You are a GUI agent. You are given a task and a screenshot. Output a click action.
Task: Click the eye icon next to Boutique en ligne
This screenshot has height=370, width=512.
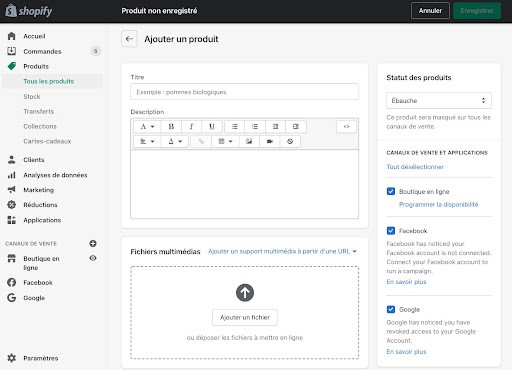[x=93, y=258]
